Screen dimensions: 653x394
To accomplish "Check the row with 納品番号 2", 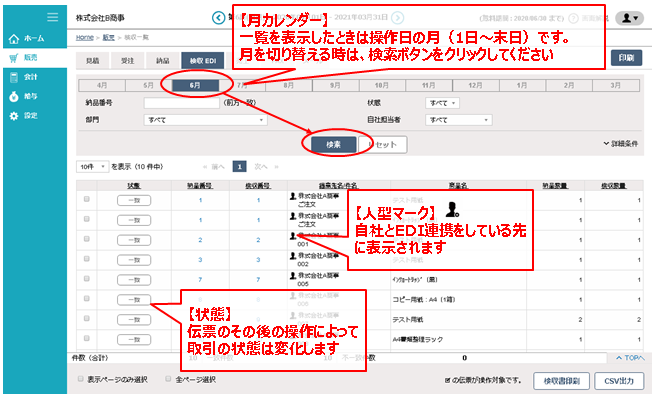I will click(87, 239).
